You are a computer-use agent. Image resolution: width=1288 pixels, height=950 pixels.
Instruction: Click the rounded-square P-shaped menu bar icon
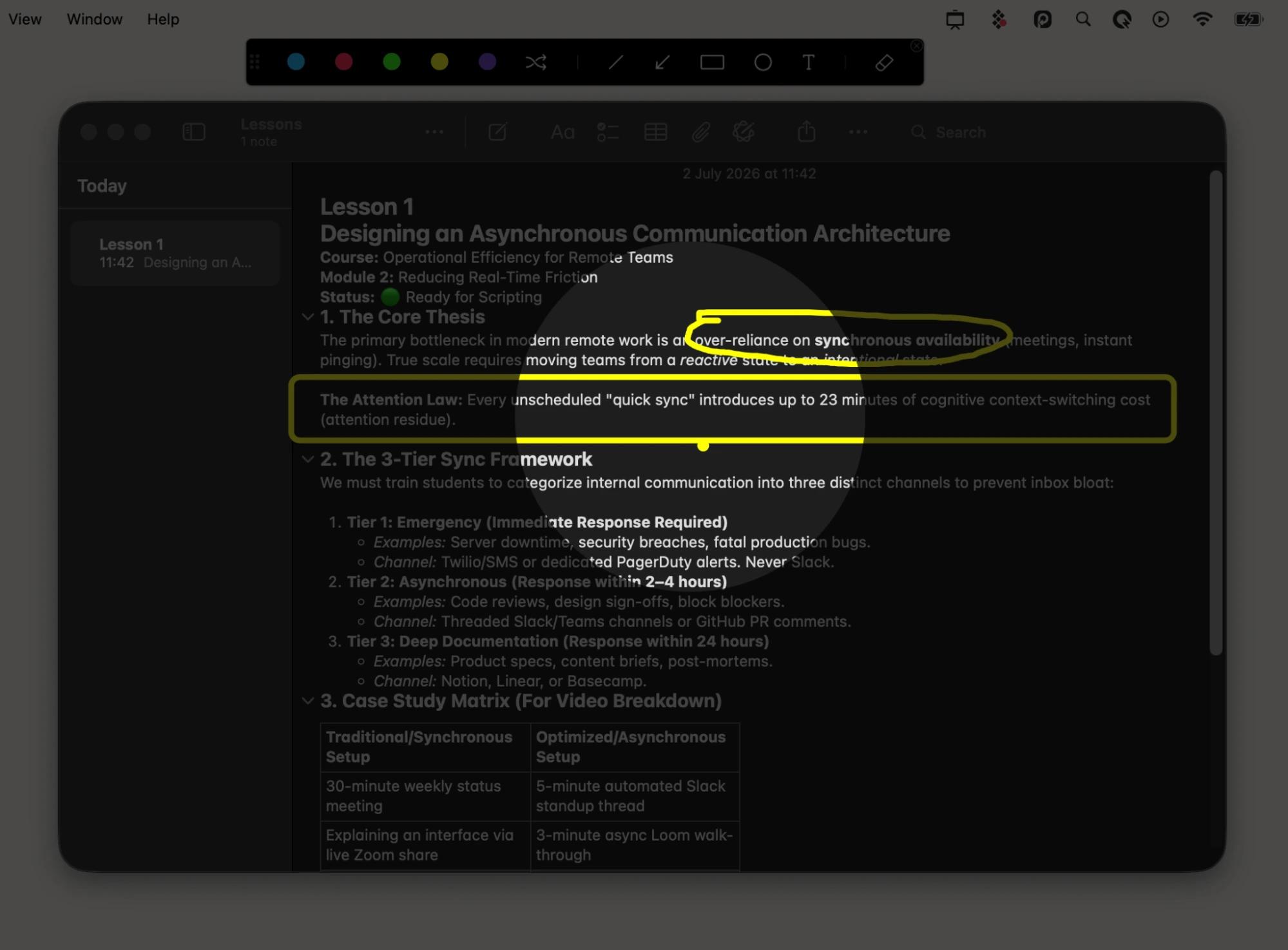(1043, 19)
